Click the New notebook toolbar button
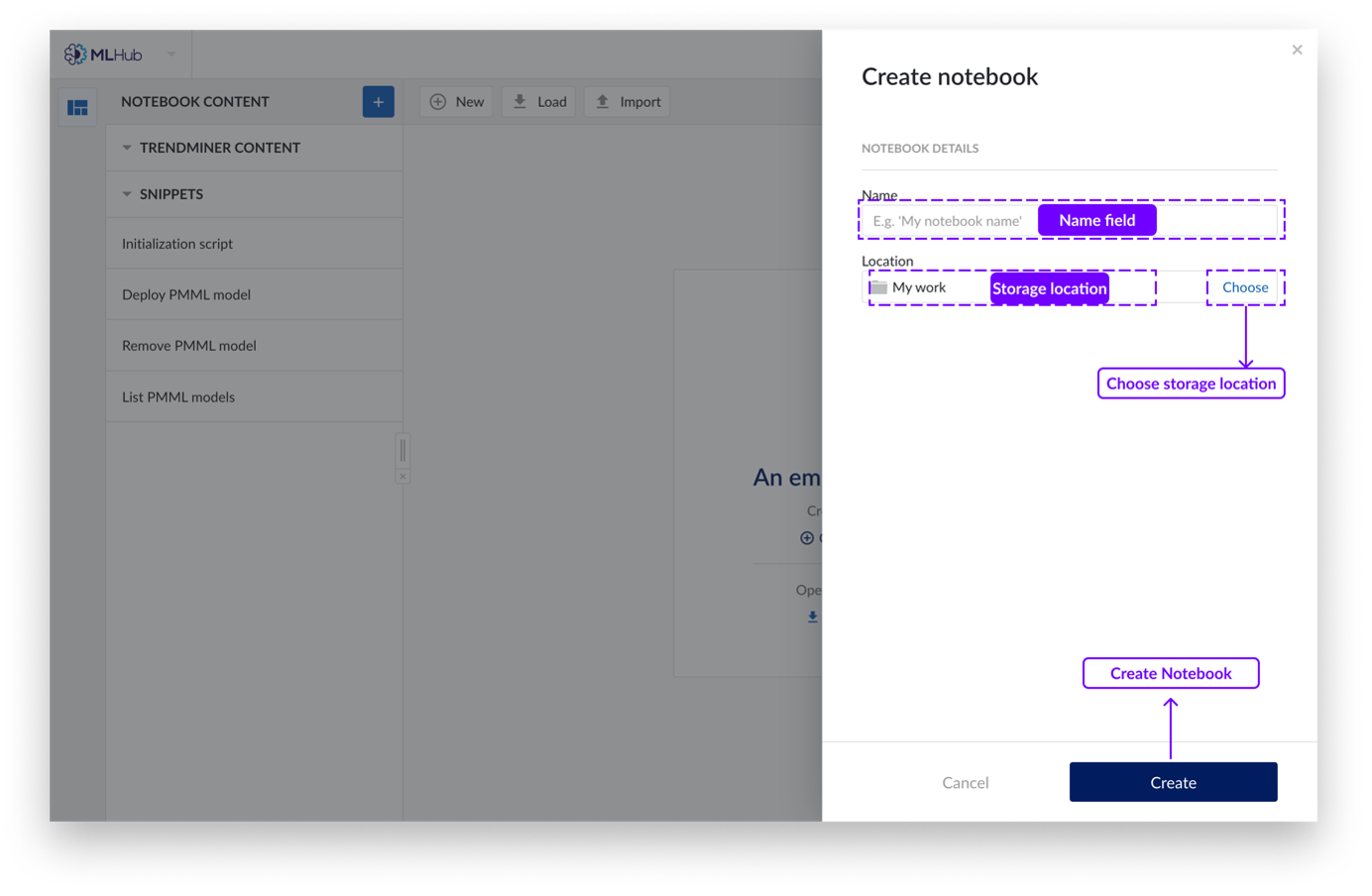Image resolution: width=1372 pixels, height=896 pixels. point(457,102)
